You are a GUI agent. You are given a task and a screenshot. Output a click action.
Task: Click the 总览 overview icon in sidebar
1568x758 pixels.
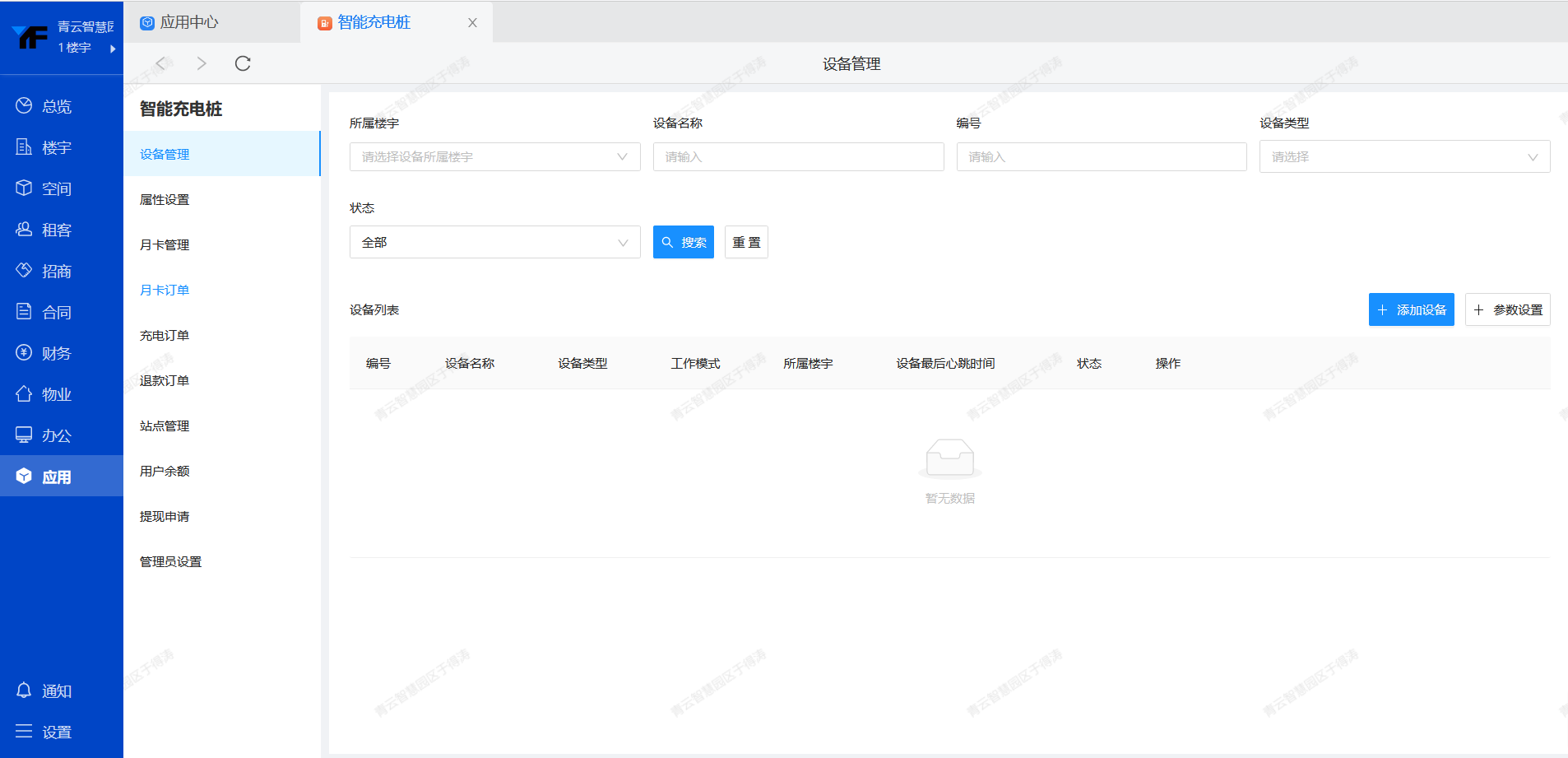pos(24,106)
